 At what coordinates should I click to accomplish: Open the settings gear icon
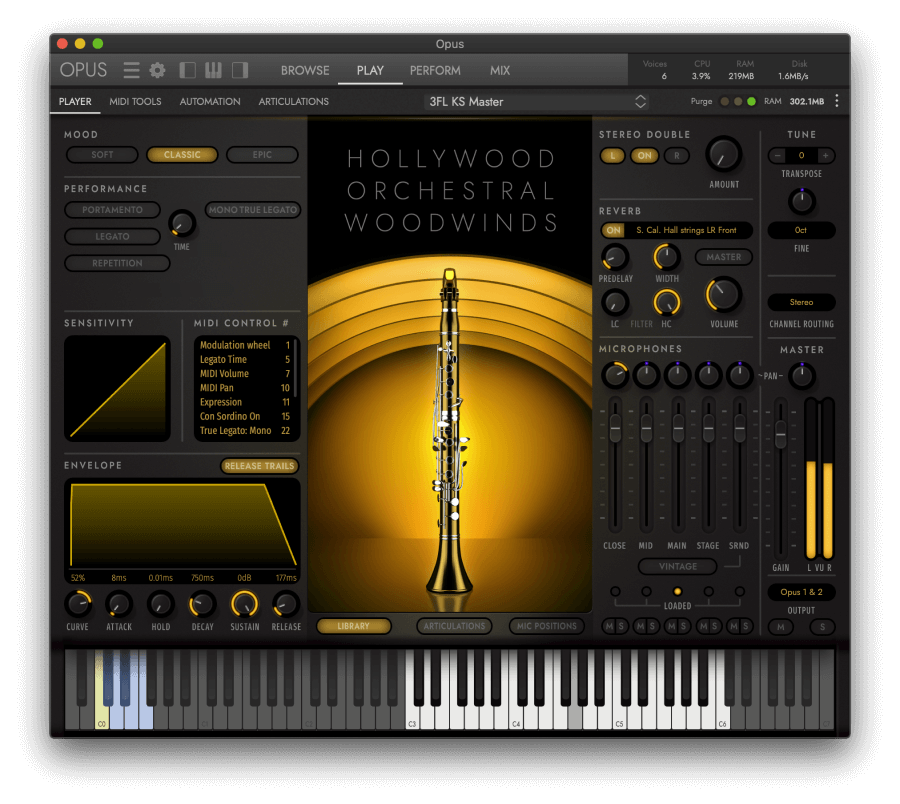coord(157,70)
